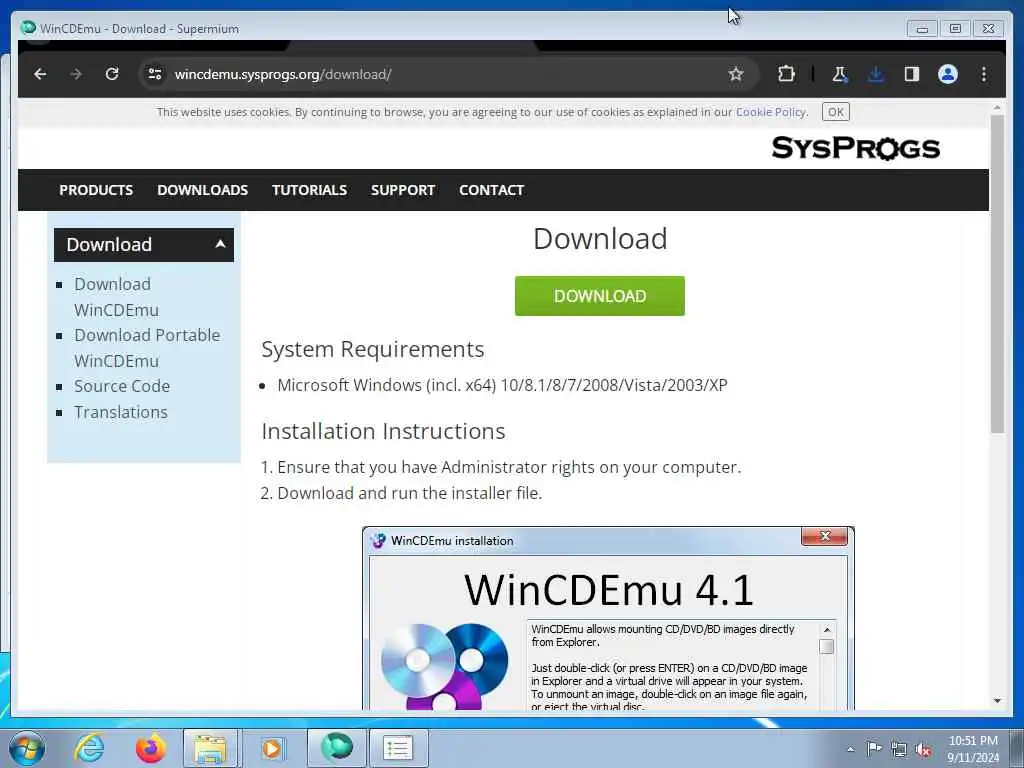The image size is (1024, 768).
Task: Open the experiments flask icon
Action: point(840,74)
